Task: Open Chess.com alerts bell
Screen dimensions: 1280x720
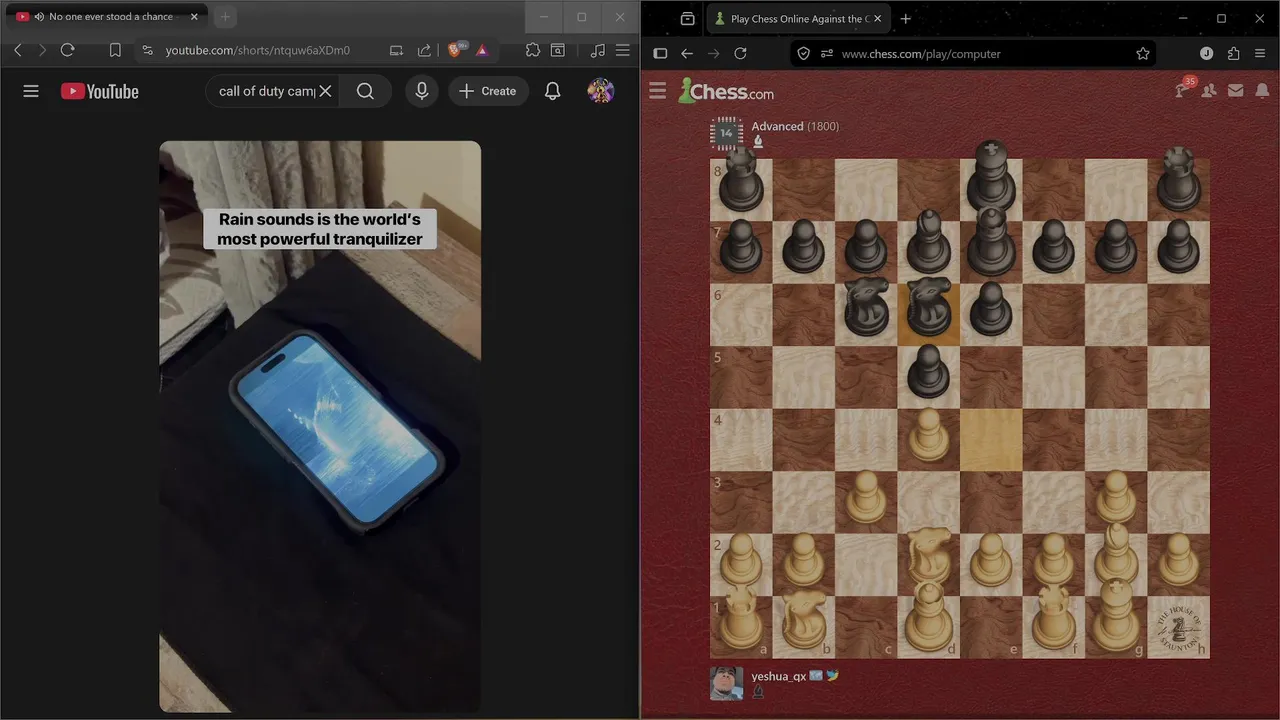Action: pyautogui.click(x=1262, y=91)
